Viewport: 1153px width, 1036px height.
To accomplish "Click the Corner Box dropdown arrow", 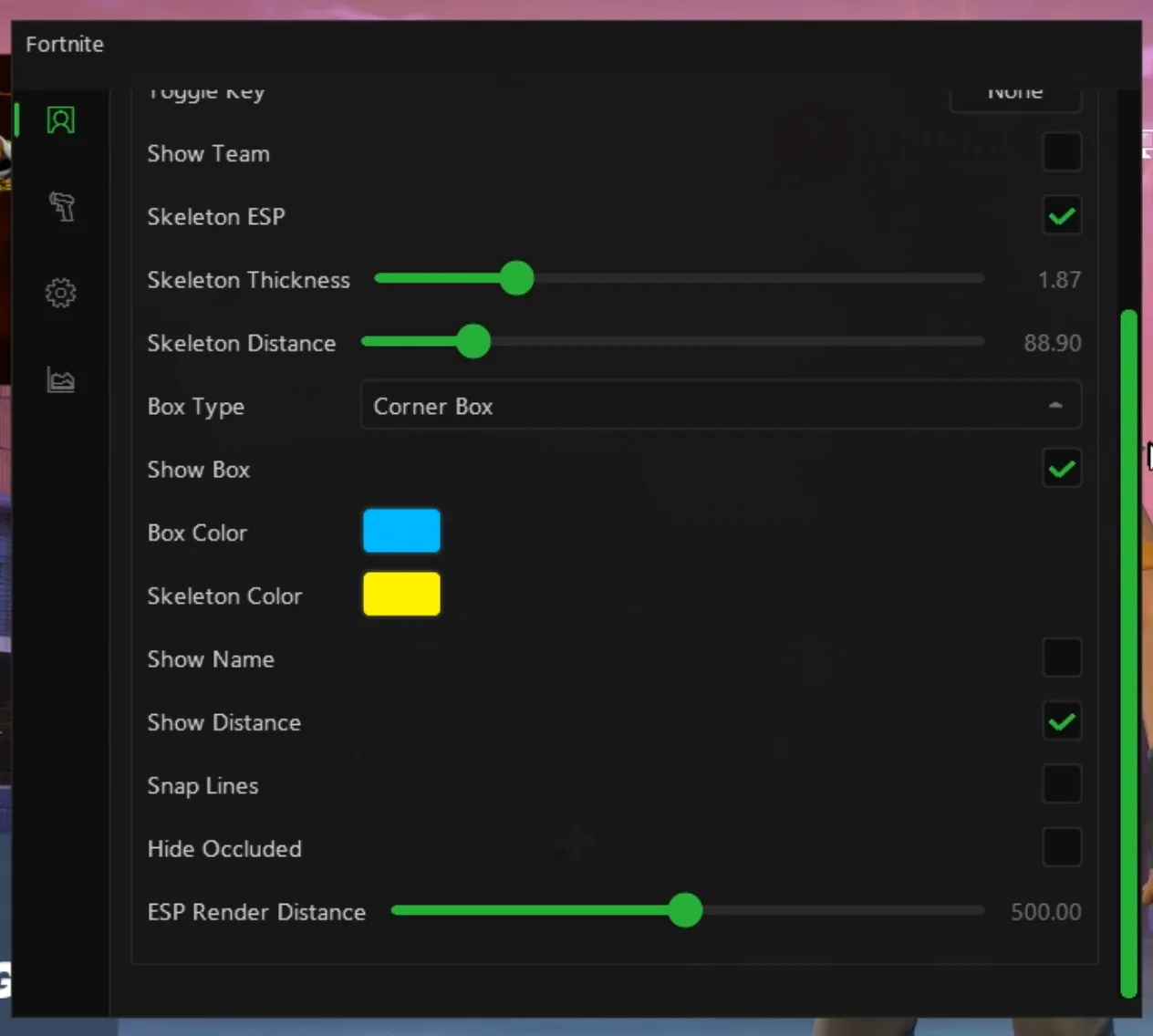I will [1055, 405].
